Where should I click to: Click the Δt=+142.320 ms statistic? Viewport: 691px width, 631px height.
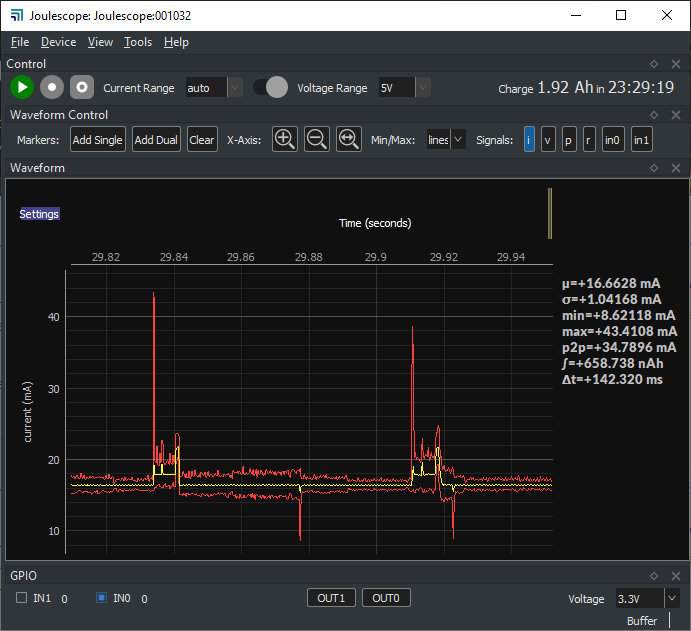612,379
